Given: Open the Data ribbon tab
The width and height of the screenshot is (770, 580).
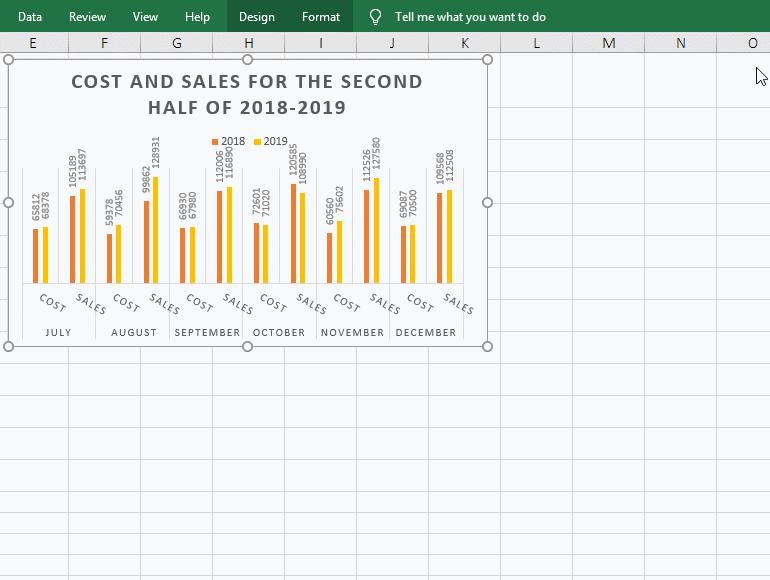Looking at the screenshot, I should [x=29, y=17].
